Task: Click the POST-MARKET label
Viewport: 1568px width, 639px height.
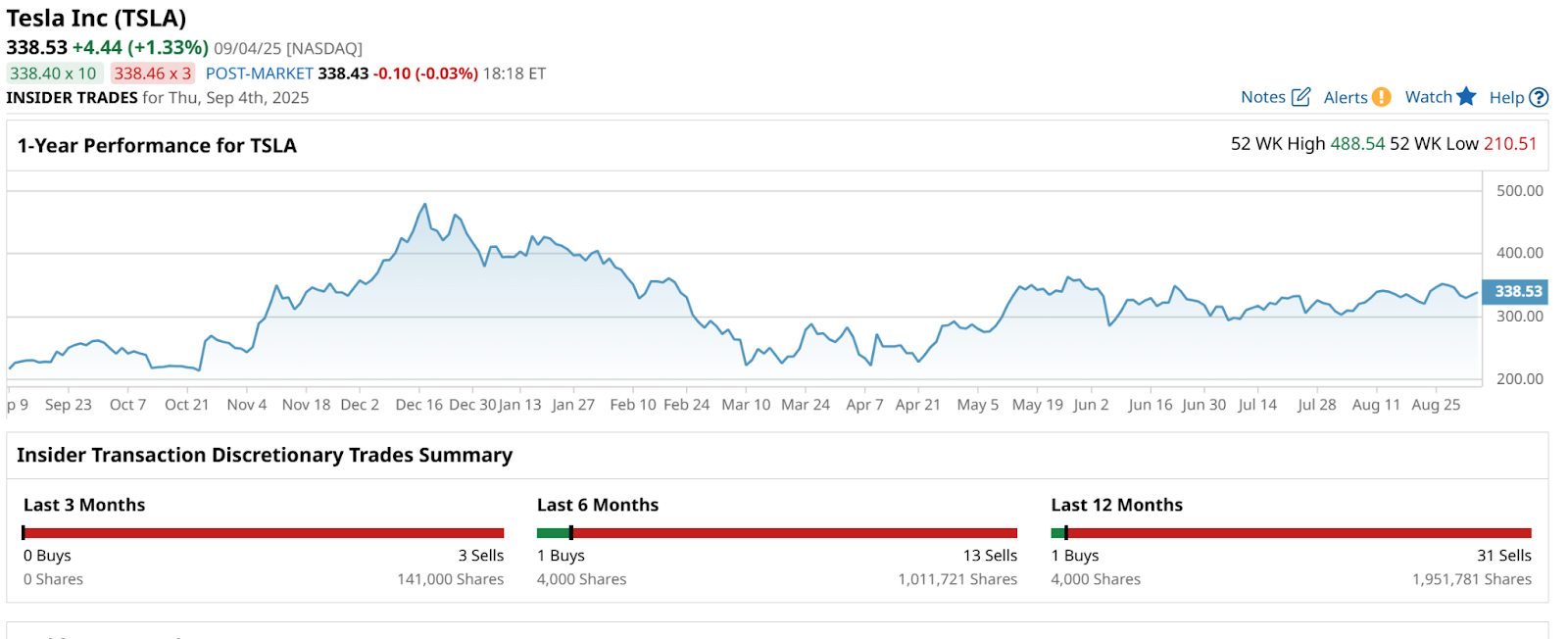Action: tap(260, 74)
